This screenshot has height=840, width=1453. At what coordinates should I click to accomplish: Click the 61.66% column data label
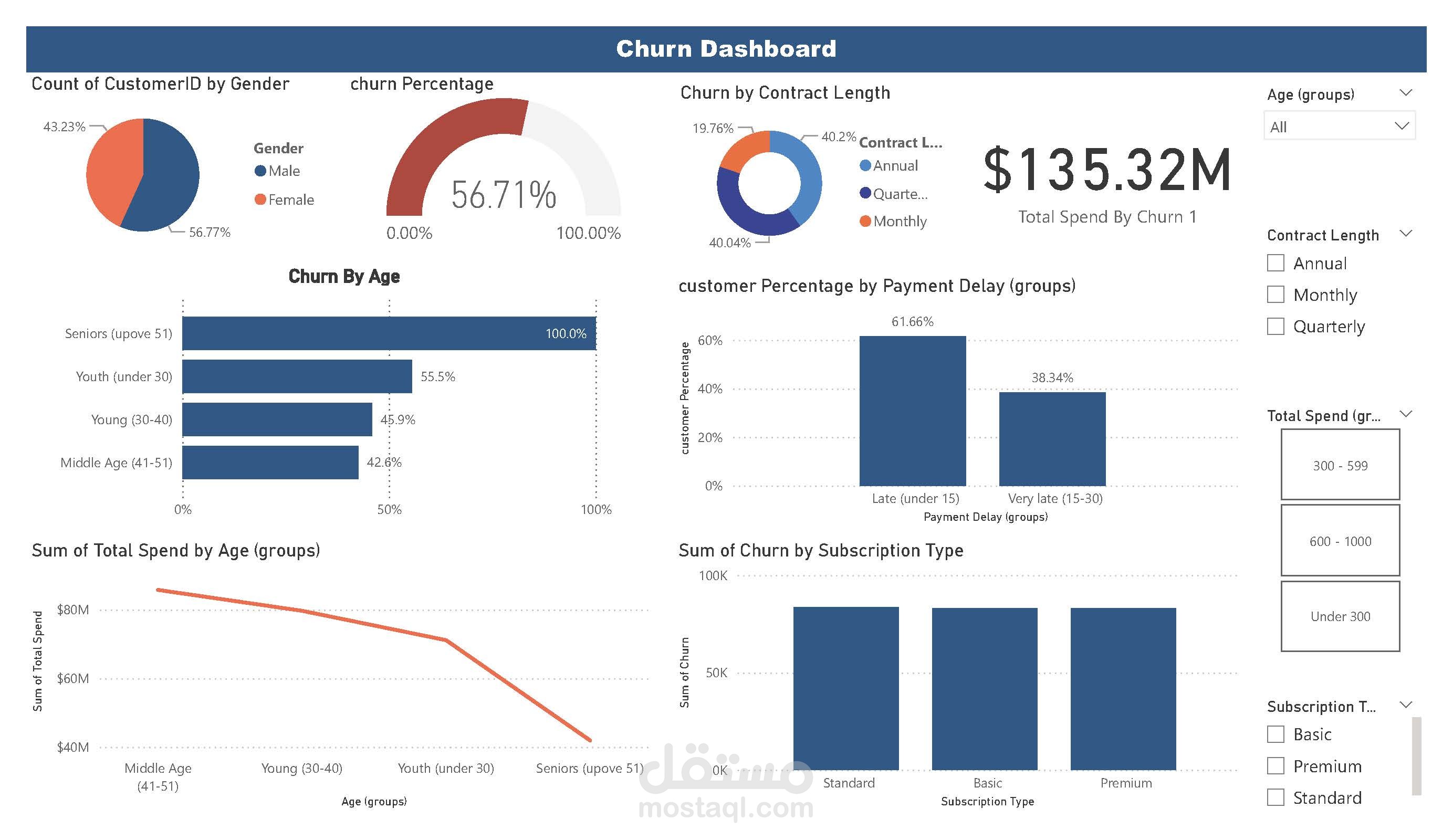click(912, 321)
